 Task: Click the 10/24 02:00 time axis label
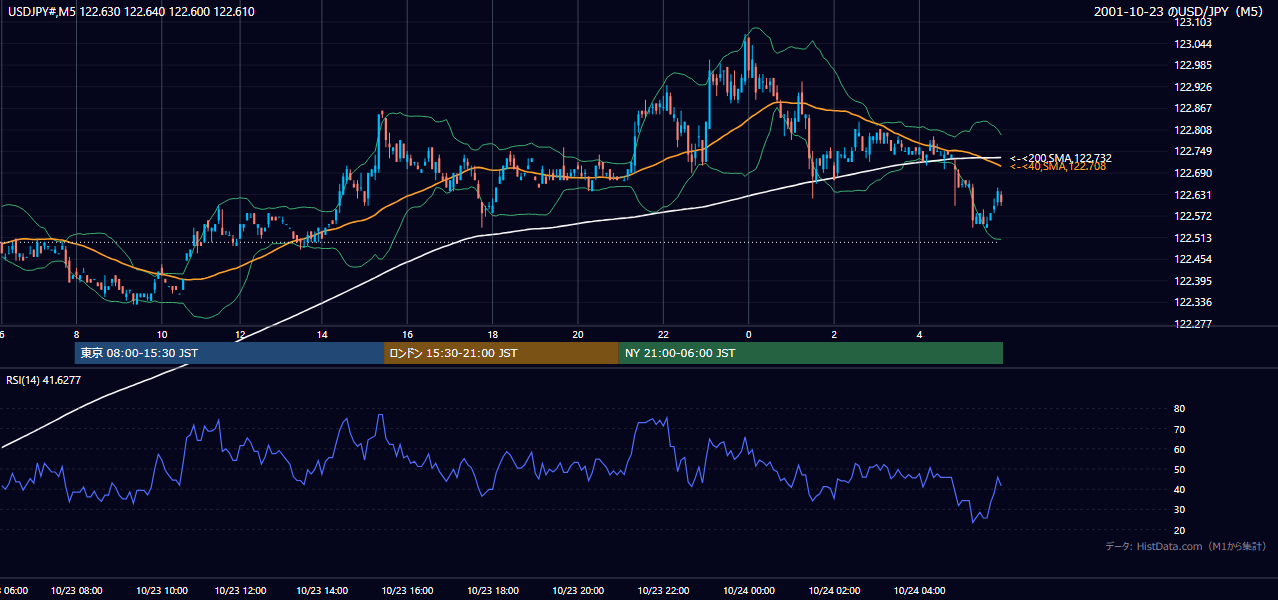tap(833, 590)
